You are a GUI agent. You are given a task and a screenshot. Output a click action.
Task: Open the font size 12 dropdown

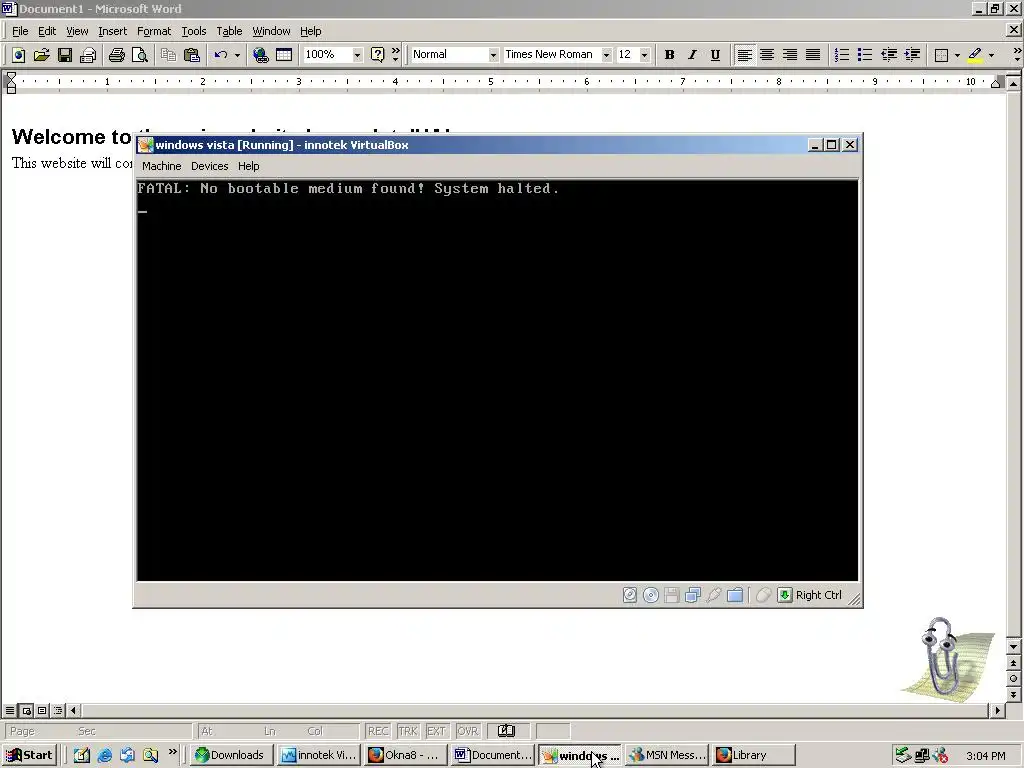click(645, 55)
